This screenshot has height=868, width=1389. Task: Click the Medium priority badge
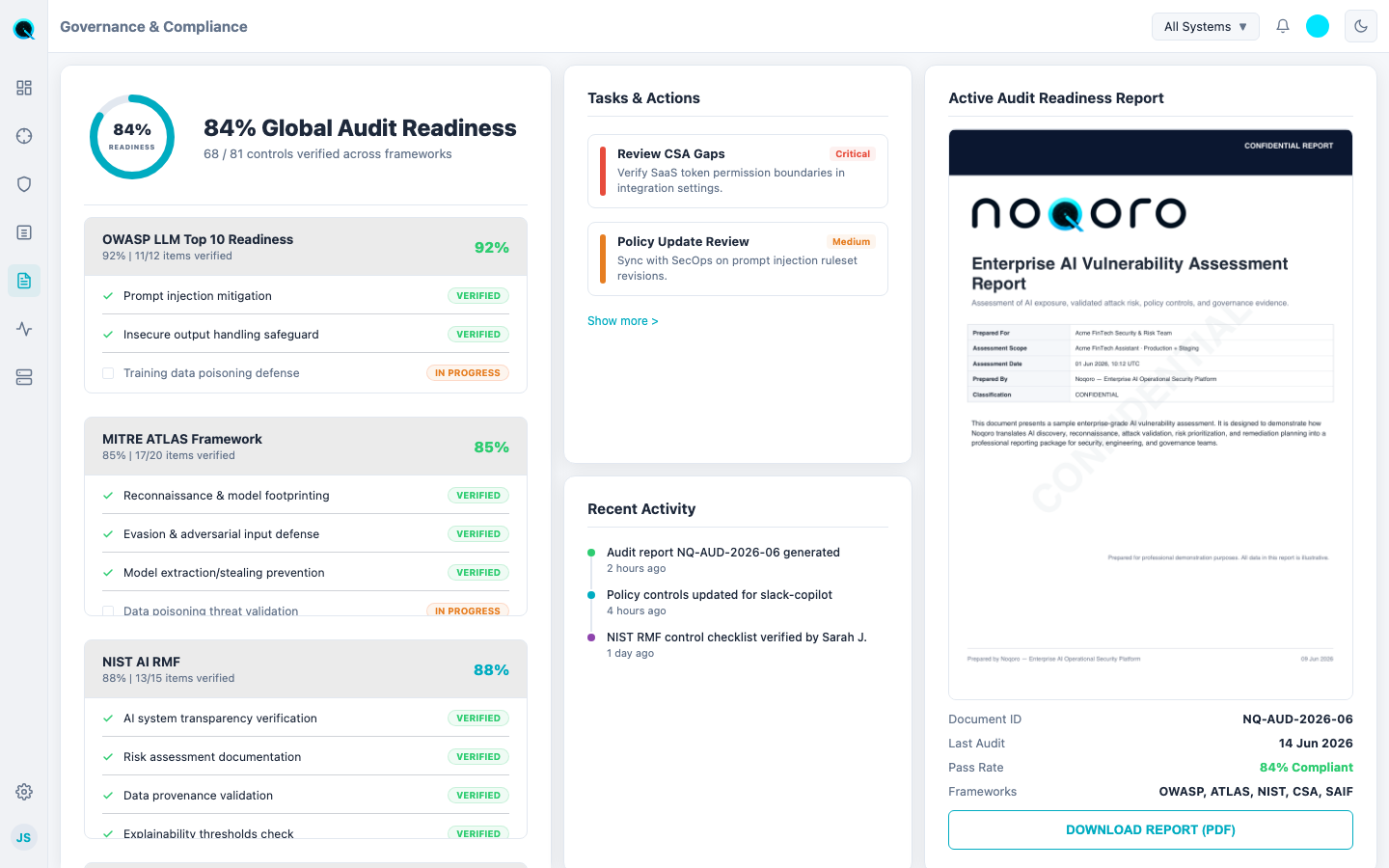coord(851,242)
